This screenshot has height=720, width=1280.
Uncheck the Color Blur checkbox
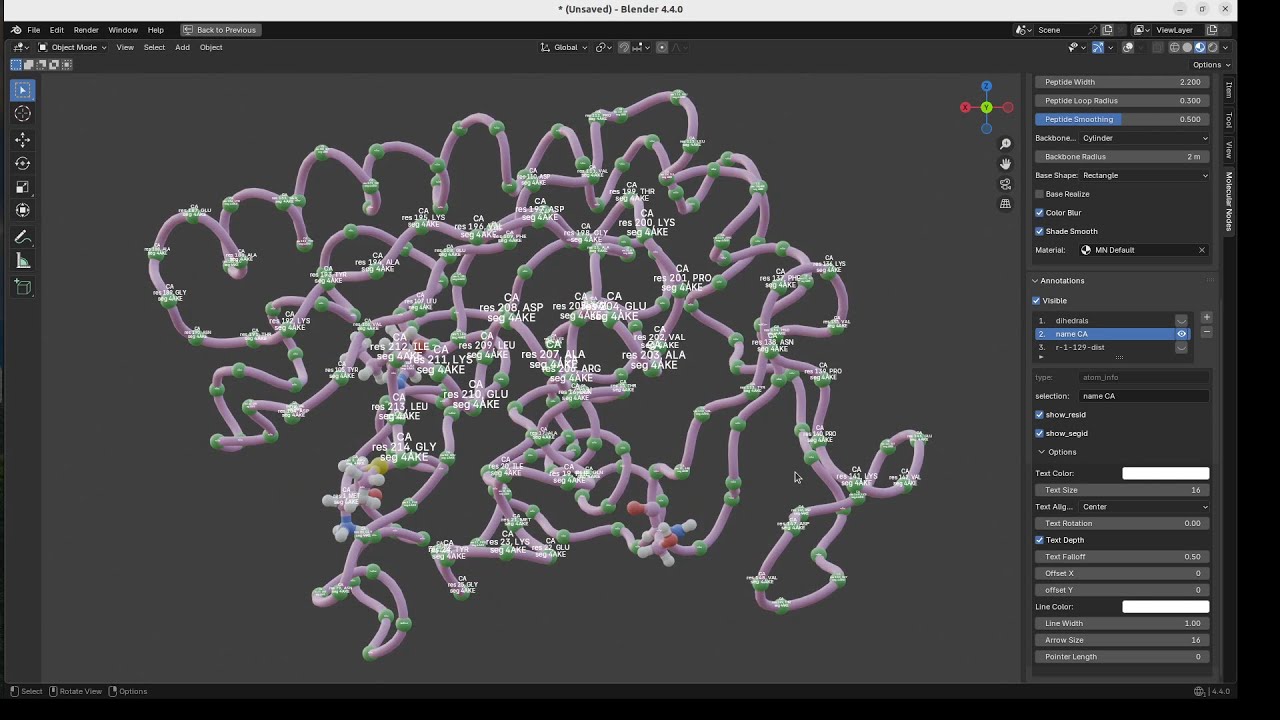tap(1039, 213)
